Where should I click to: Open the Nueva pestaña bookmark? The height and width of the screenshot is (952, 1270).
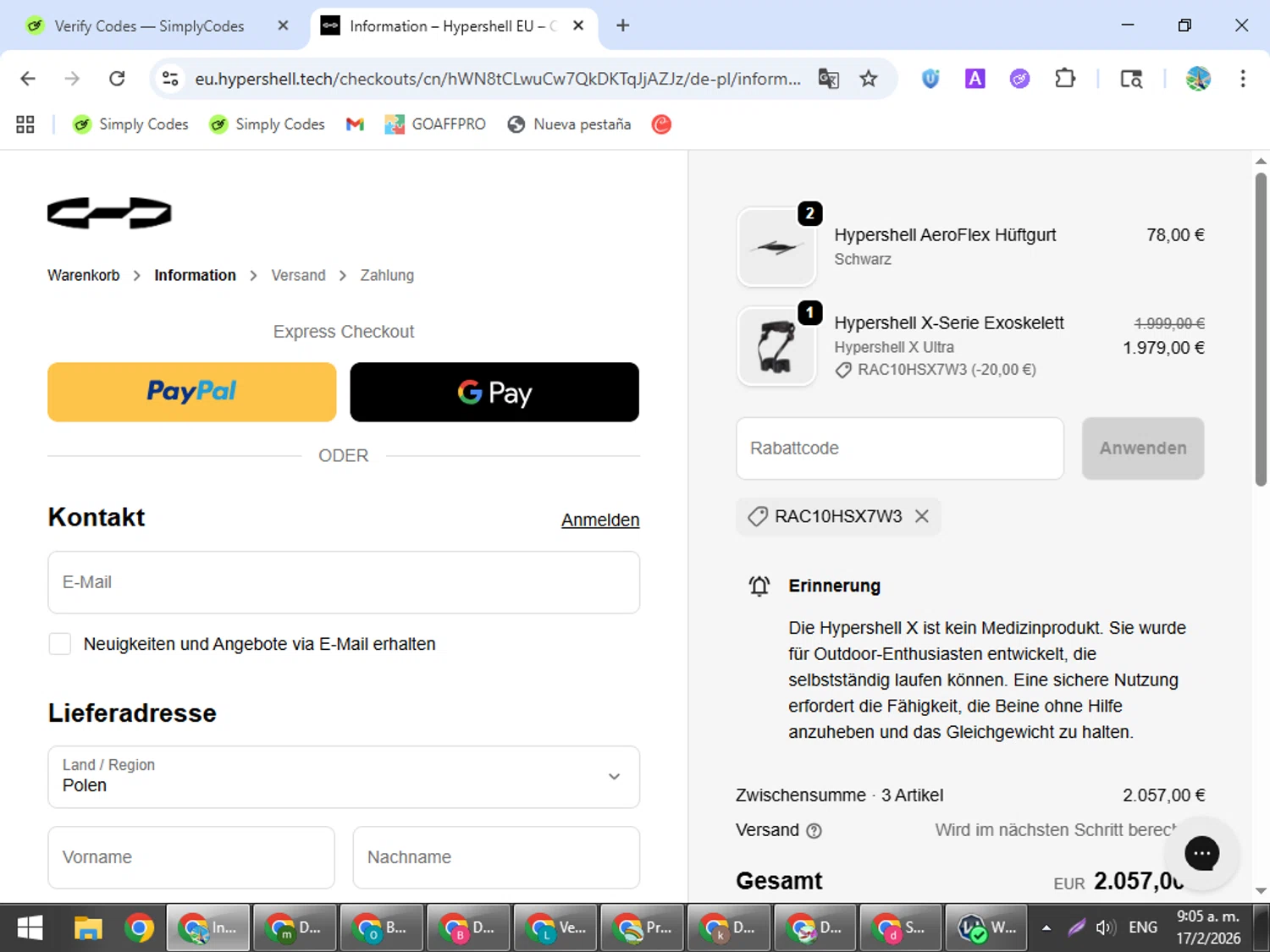(569, 124)
